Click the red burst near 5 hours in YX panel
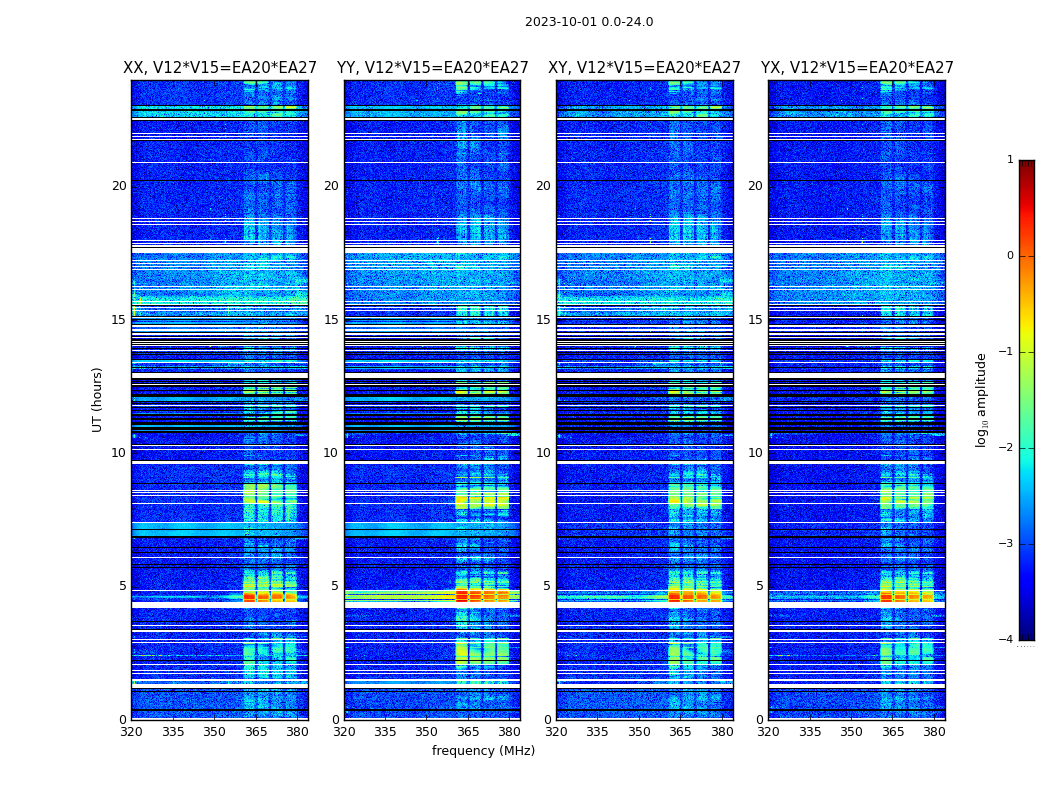The height and width of the screenshot is (800, 1050). tap(907, 596)
